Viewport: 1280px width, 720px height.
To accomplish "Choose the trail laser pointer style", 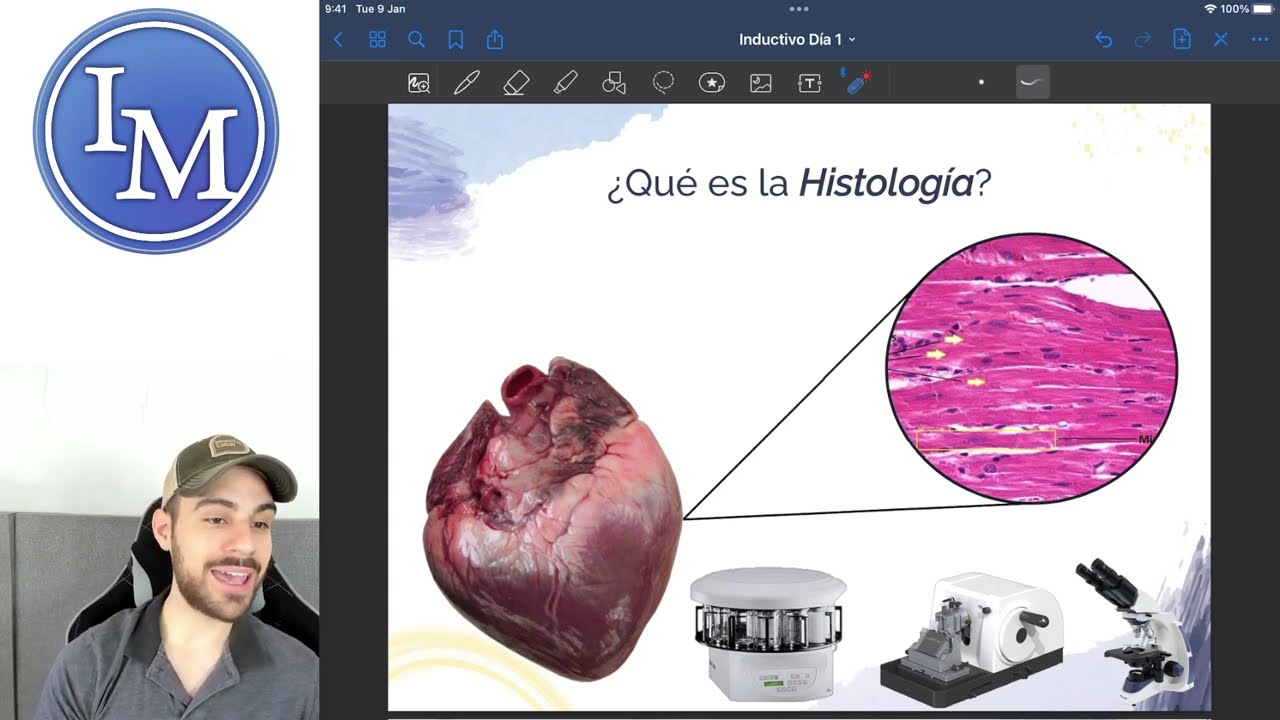I will pyautogui.click(x=1033, y=82).
